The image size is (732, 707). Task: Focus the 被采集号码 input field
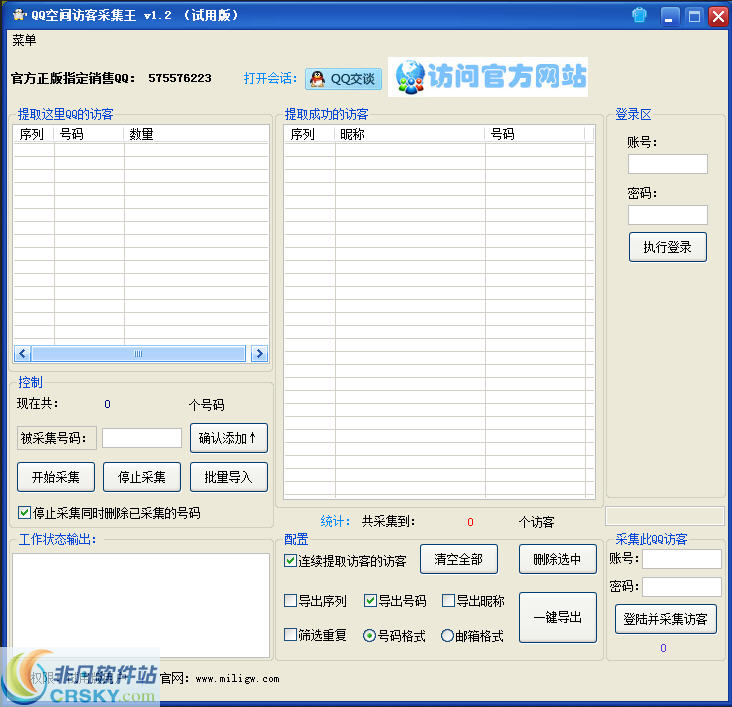point(142,438)
